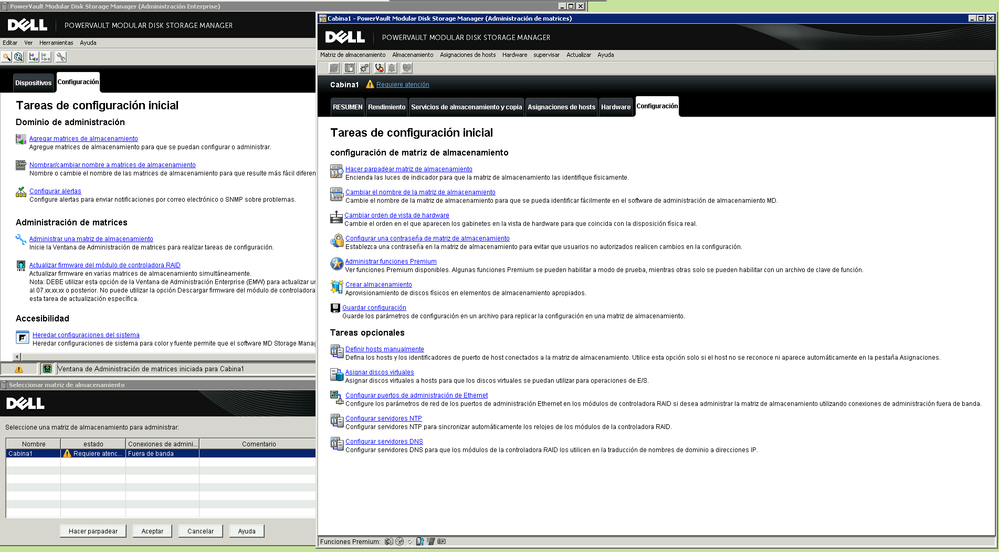Click icon beside Configurar alertas
Viewport: 999px width, 552px height.
click(x=21, y=192)
